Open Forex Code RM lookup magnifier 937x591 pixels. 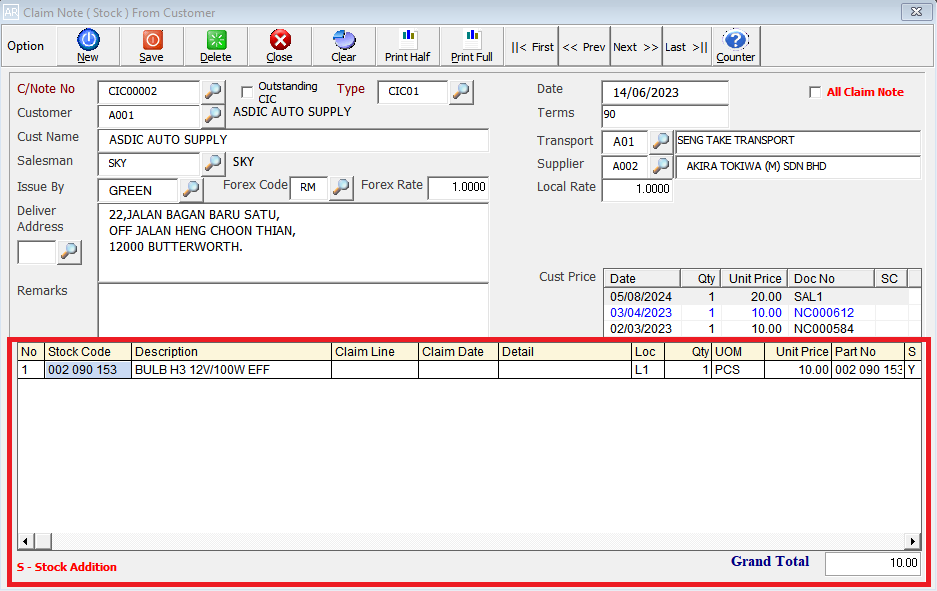[x=341, y=188]
